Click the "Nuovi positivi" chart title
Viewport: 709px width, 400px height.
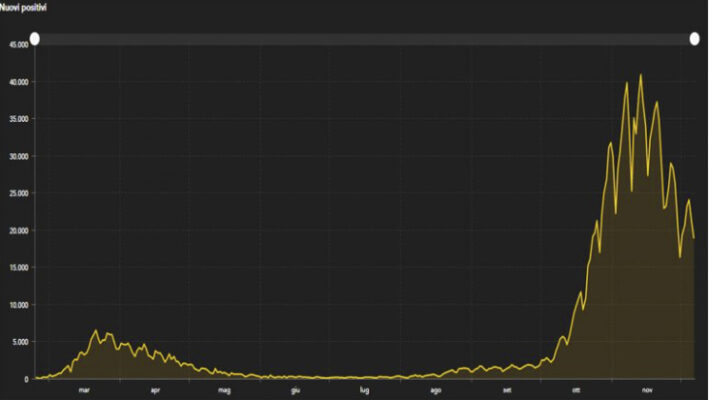(x=29, y=8)
